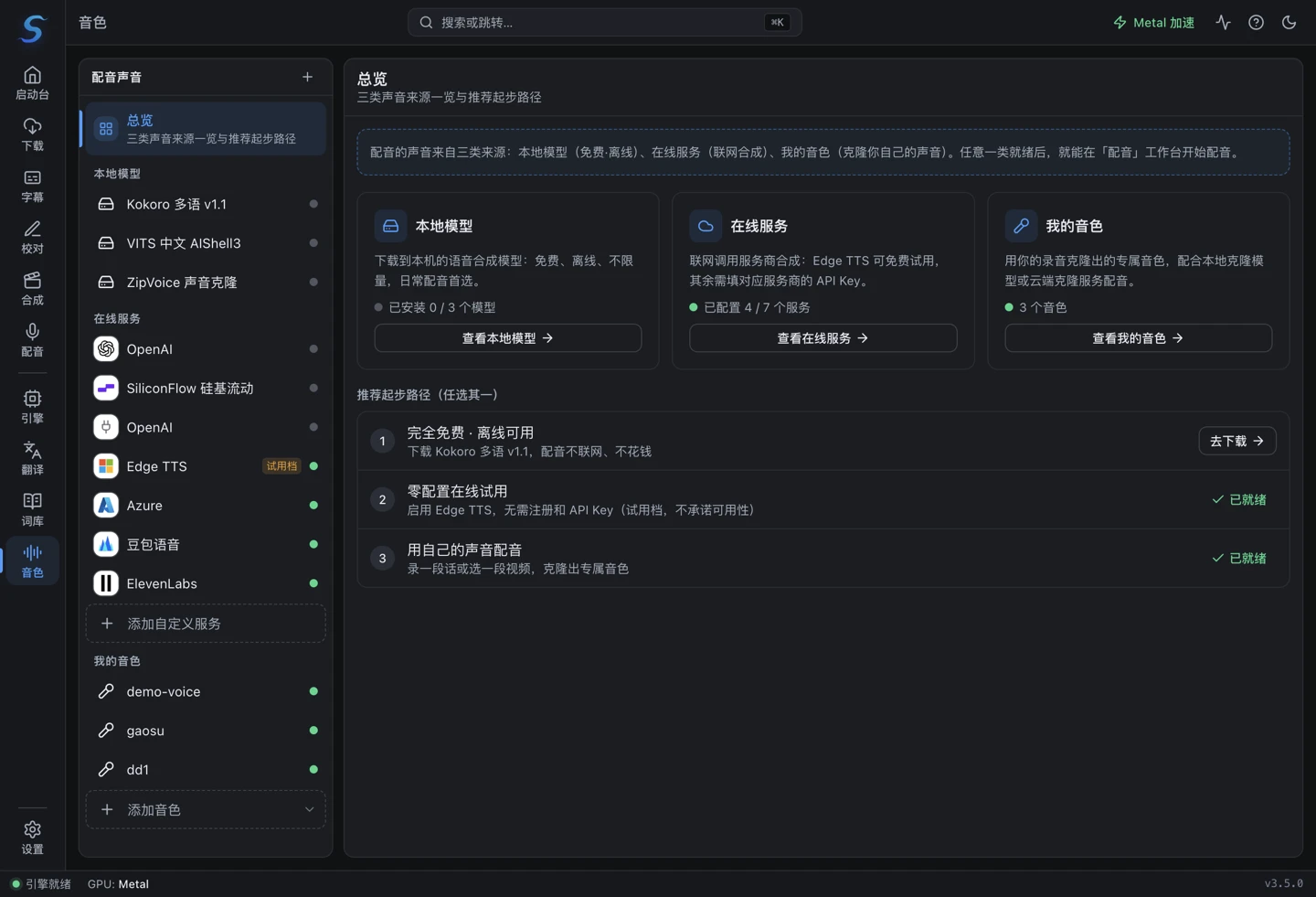Click the 我的音色 section header in the list
This screenshot has width=1316, height=897.
117,660
